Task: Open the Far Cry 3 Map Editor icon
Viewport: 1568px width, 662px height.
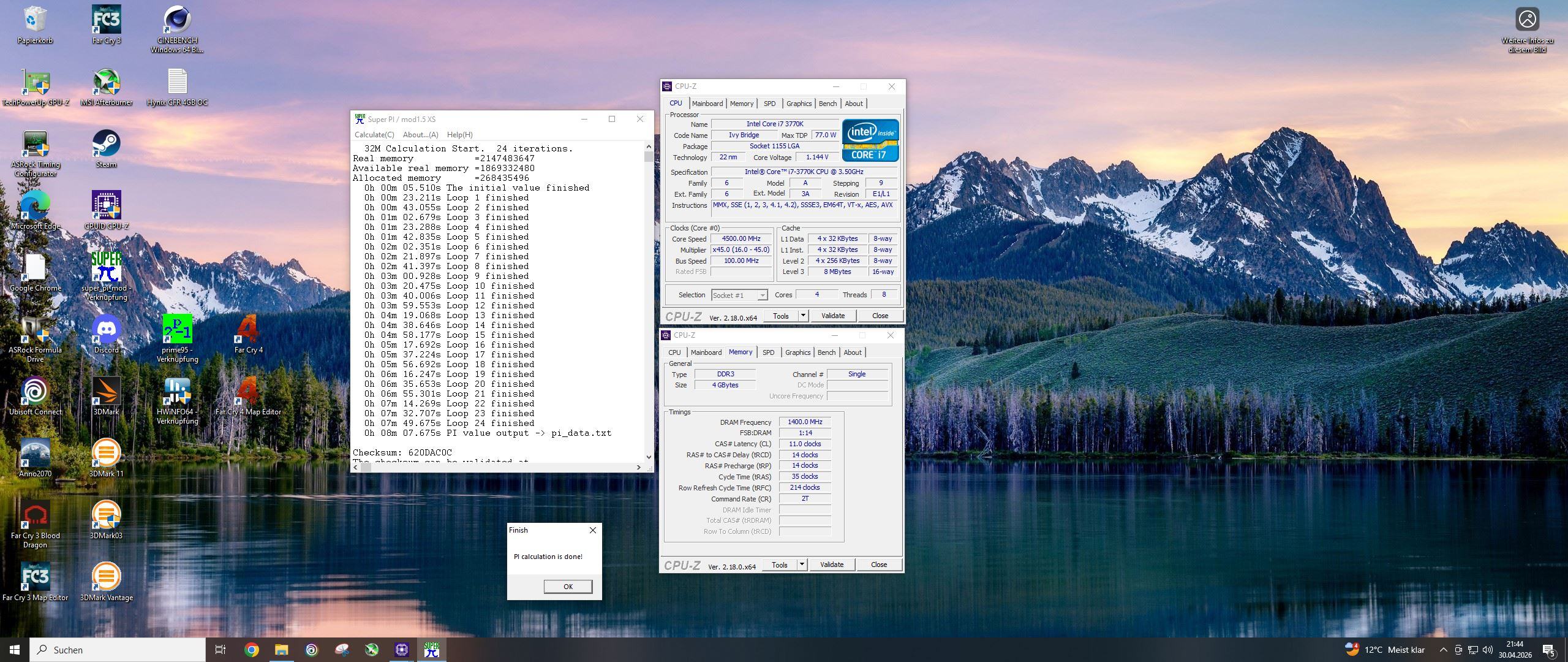Action: [35, 582]
